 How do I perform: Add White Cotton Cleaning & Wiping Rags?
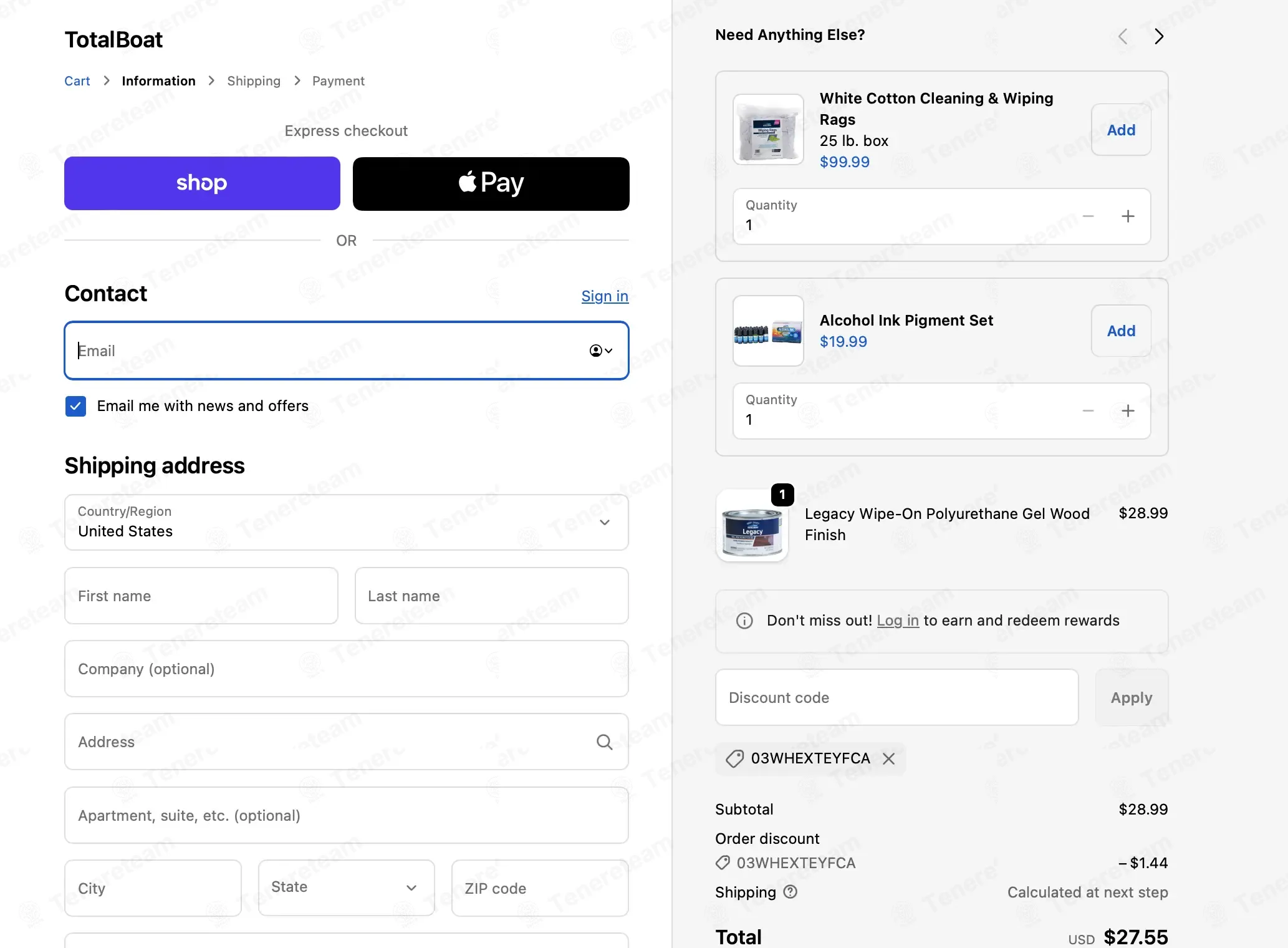[1121, 130]
